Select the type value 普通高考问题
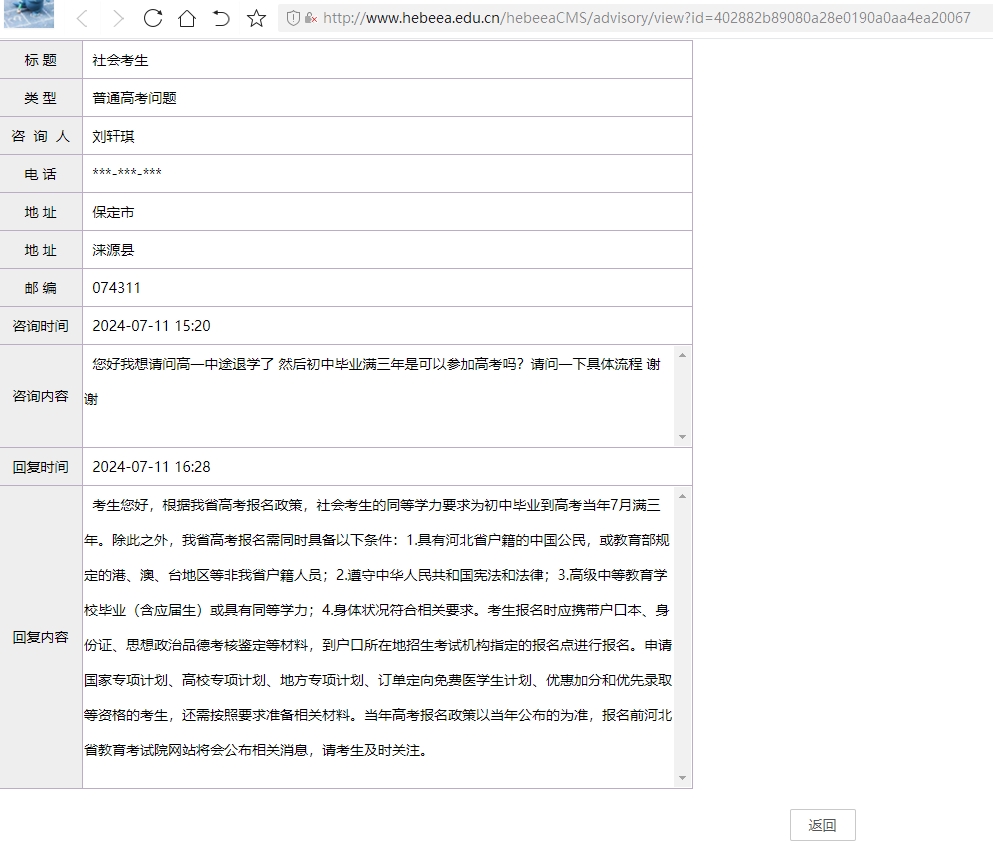Image resolution: width=993 pixels, height=855 pixels. point(134,98)
